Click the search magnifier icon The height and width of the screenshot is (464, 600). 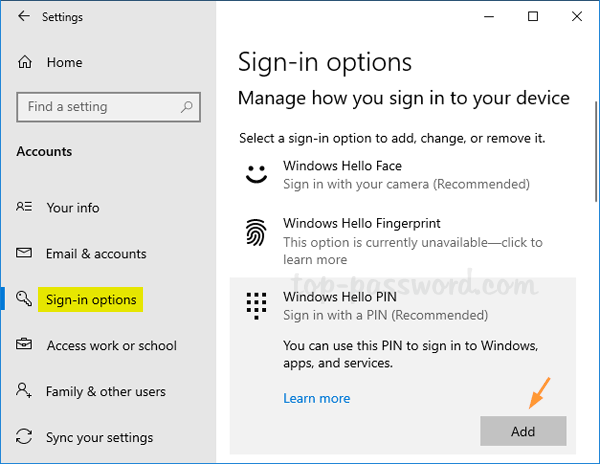pos(186,107)
